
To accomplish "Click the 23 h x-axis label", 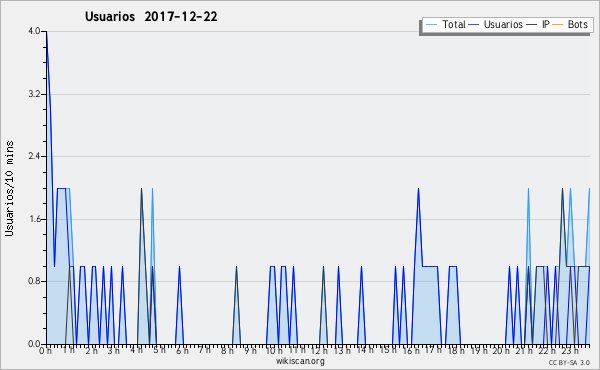I will [x=570, y=350].
